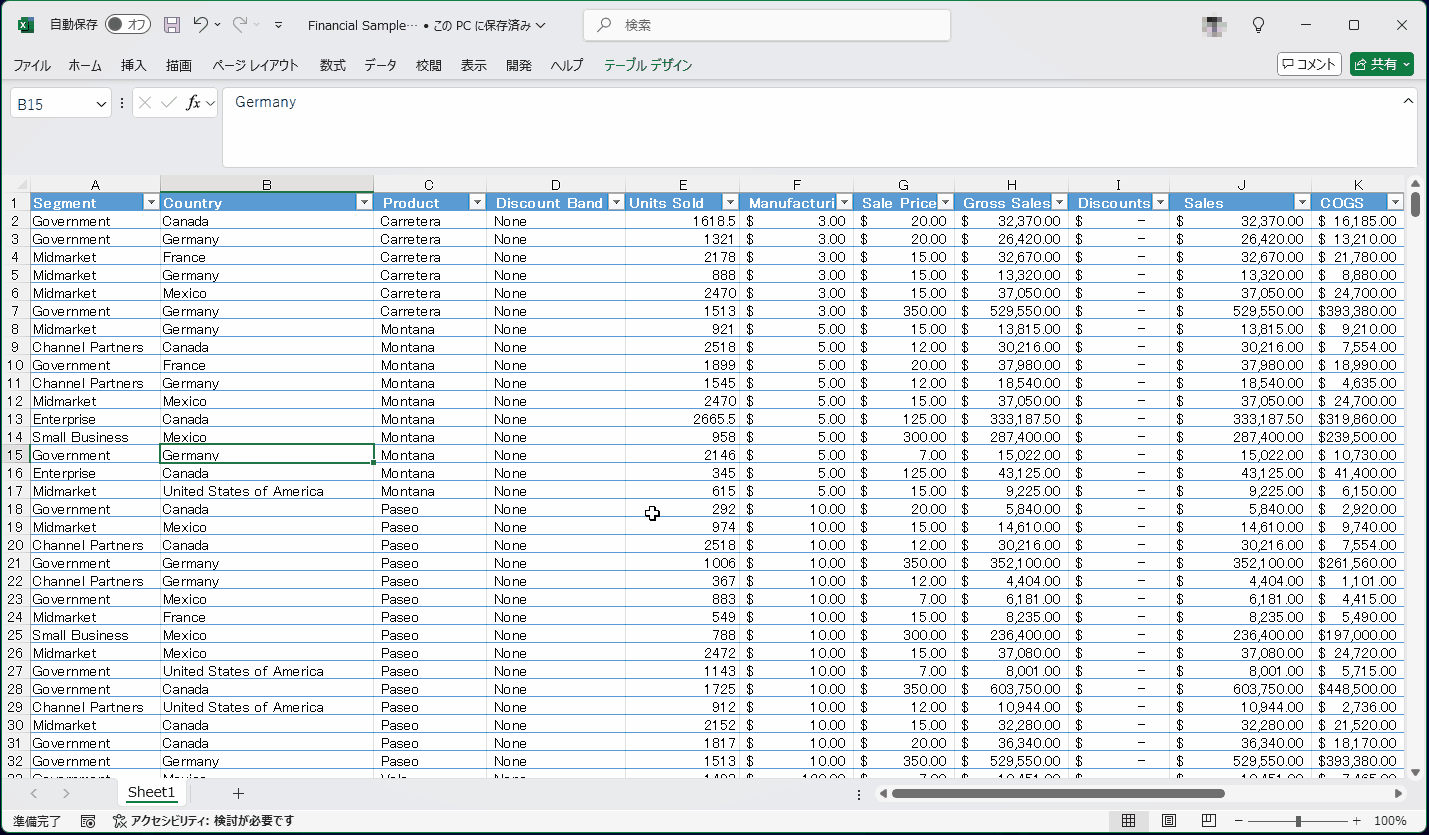Select Normal view icon in status bar
The width and height of the screenshot is (1429, 835).
point(1128,821)
